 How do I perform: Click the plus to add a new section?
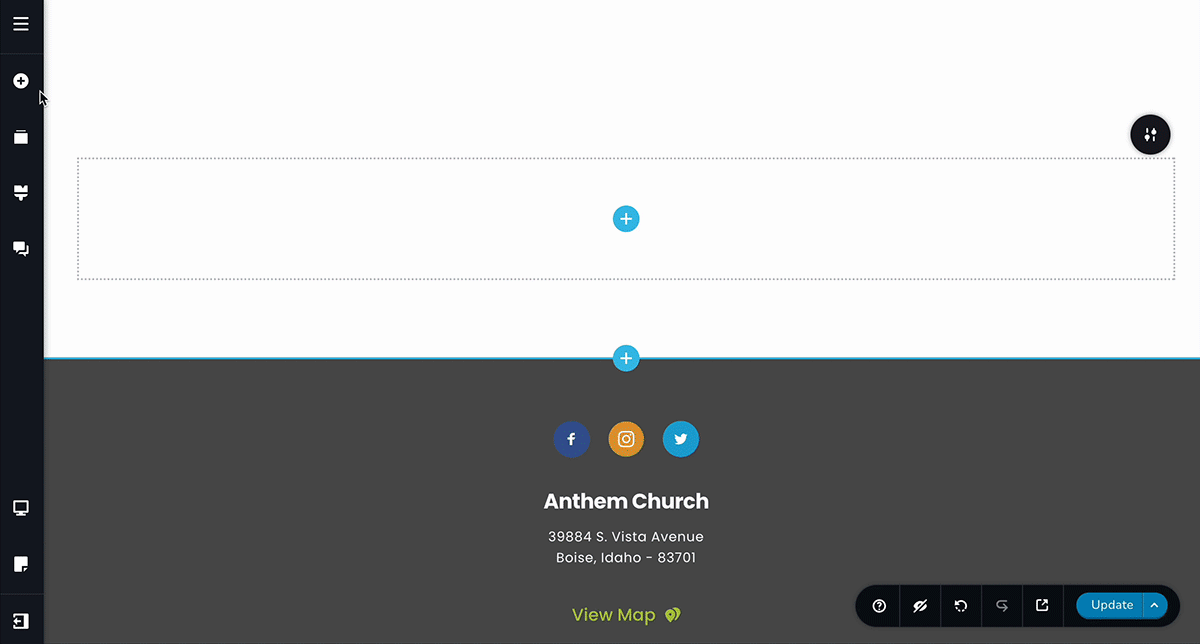pos(626,218)
